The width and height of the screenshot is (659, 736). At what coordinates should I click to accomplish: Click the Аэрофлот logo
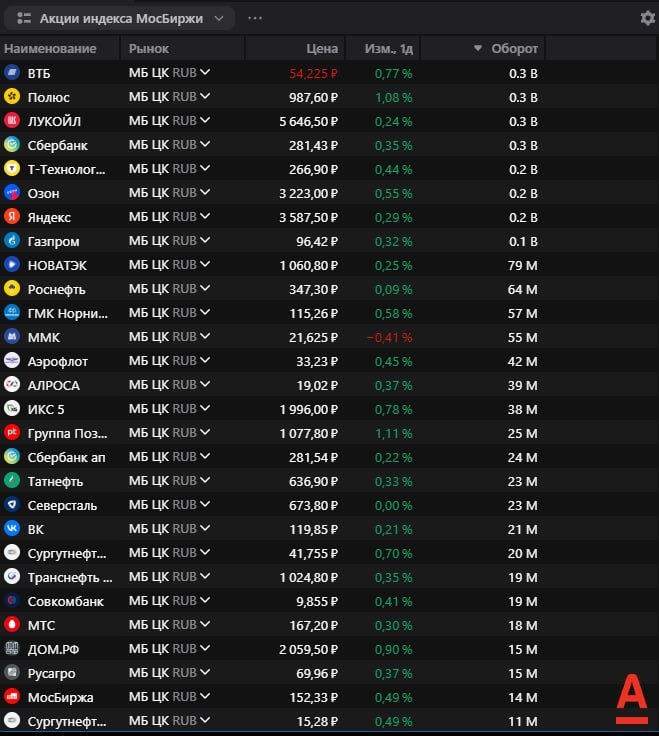(x=12, y=360)
